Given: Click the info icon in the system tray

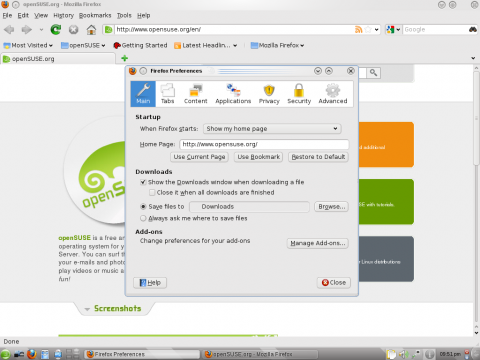Looking at the screenshot, I should (430, 354).
